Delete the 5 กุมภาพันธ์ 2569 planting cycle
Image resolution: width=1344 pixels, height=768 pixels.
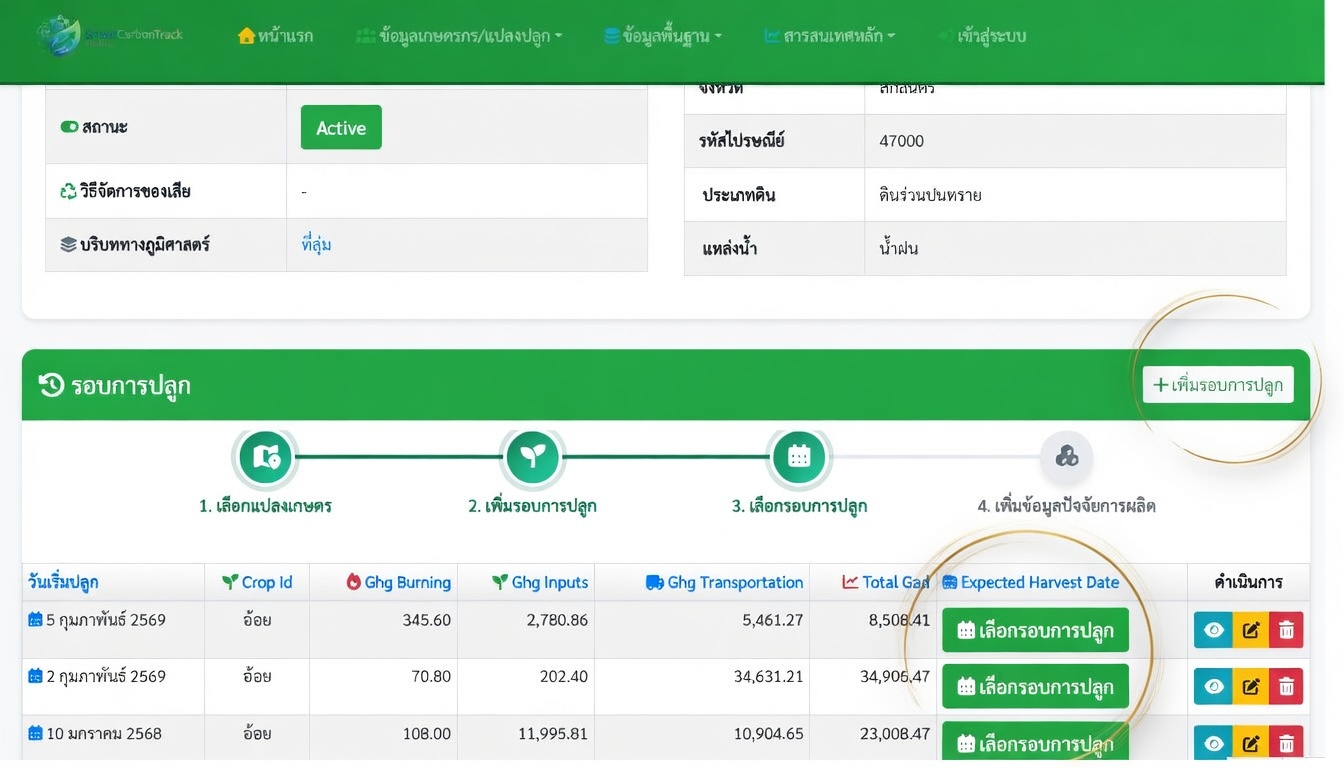pos(1286,630)
